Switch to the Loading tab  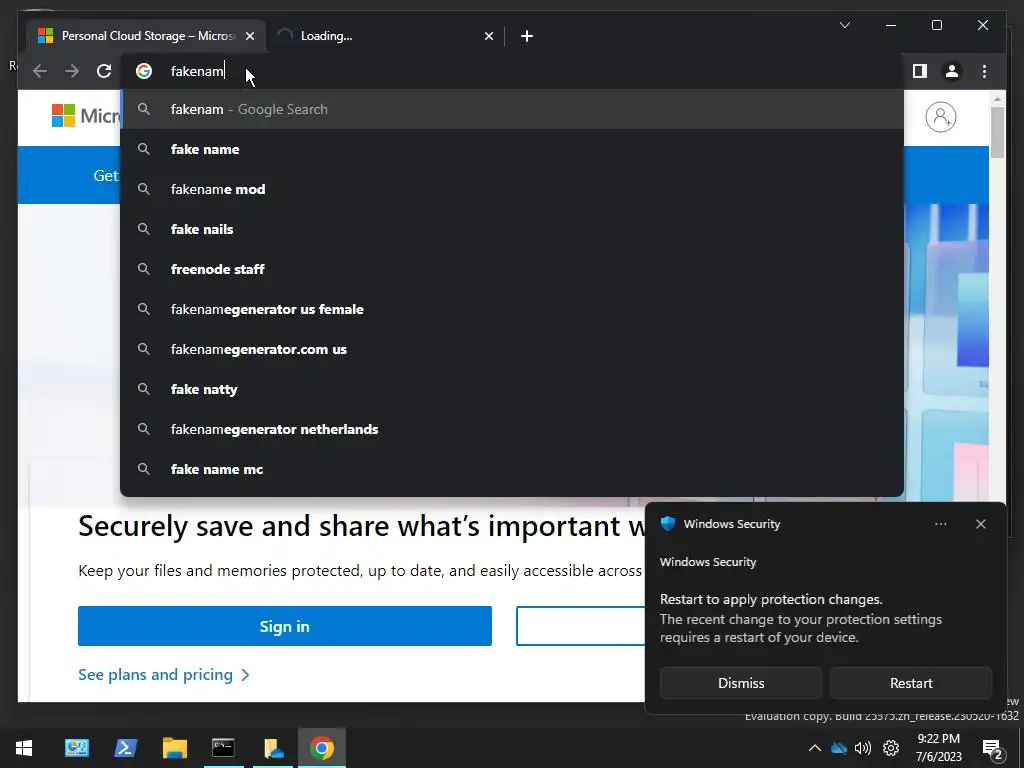coord(385,36)
